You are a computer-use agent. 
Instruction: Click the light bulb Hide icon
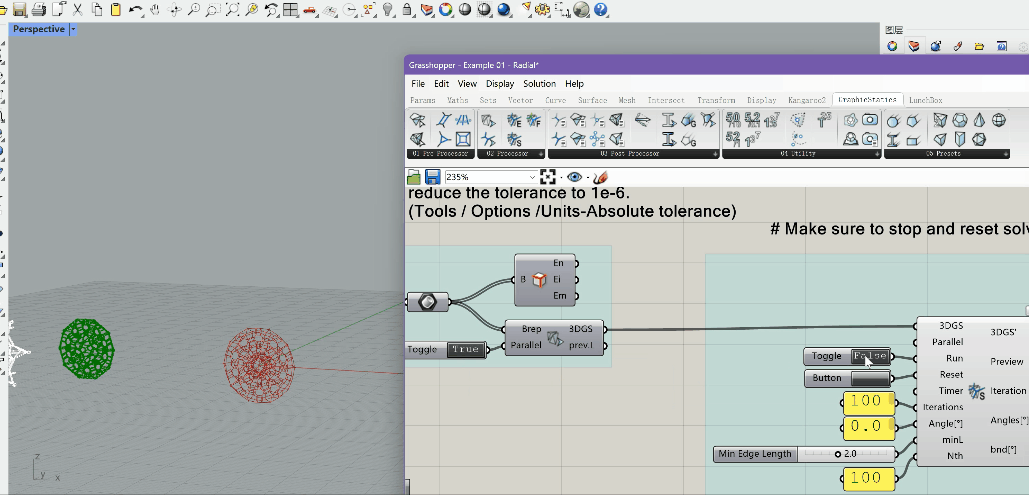pyautogui.click(x=388, y=9)
